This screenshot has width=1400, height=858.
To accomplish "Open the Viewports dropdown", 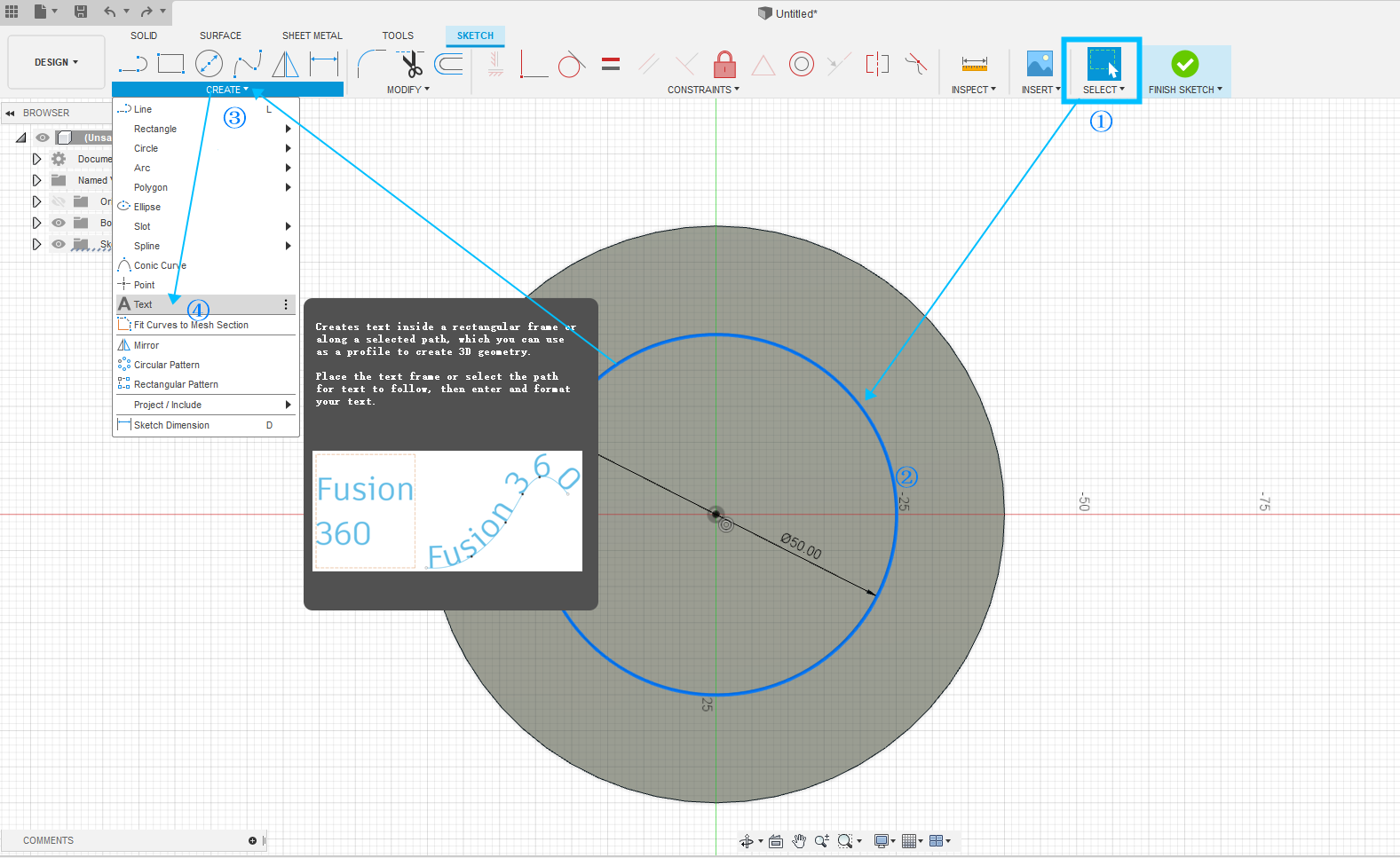I will click(939, 841).
